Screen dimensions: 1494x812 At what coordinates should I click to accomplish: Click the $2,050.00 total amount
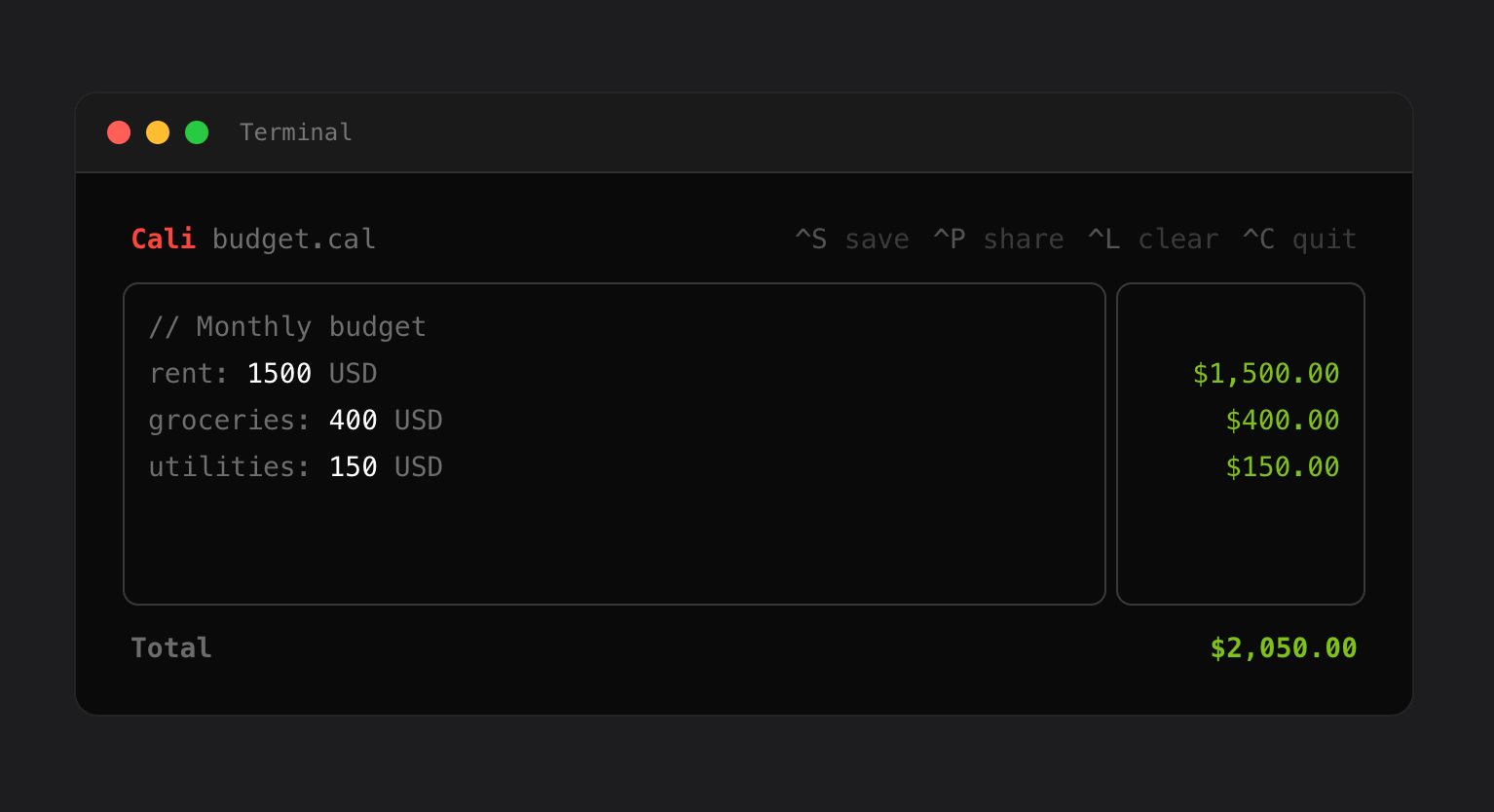(x=1283, y=648)
